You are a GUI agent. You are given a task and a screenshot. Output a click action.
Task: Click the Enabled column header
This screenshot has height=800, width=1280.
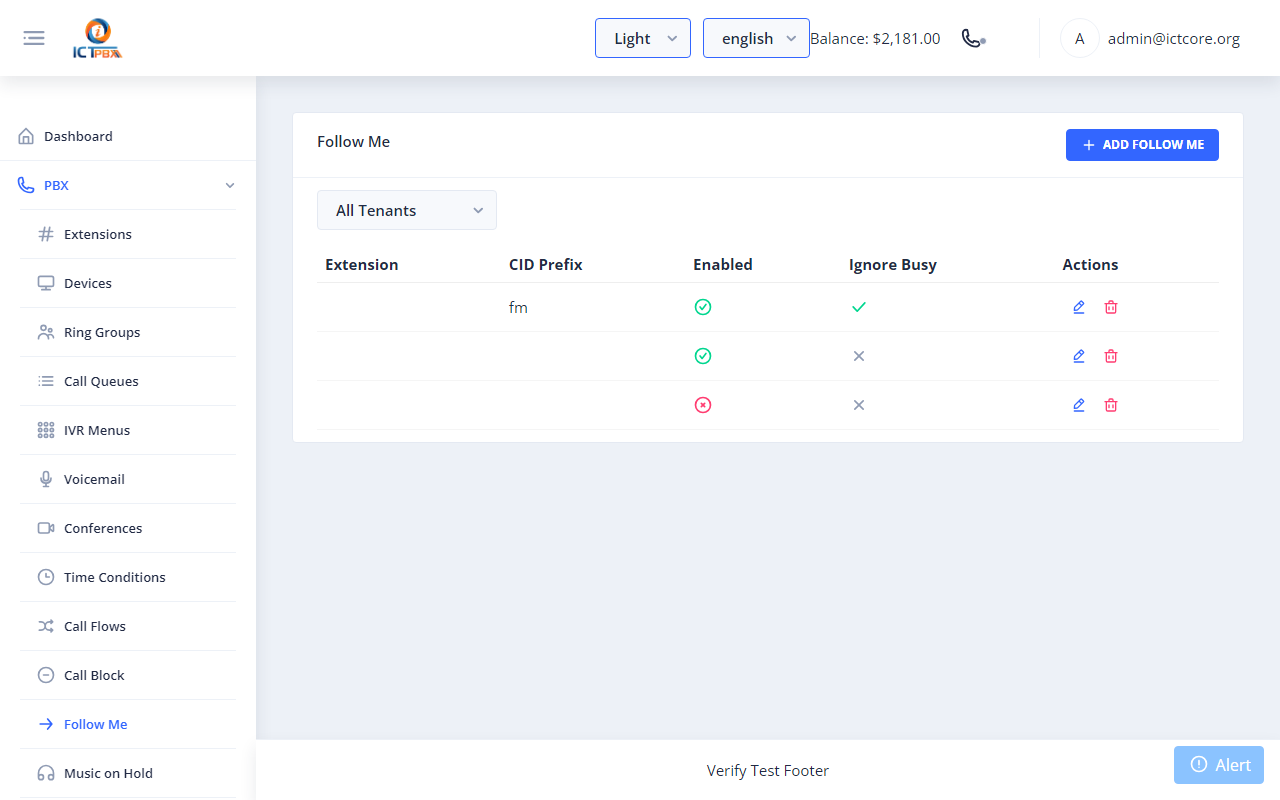(x=723, y=265)
